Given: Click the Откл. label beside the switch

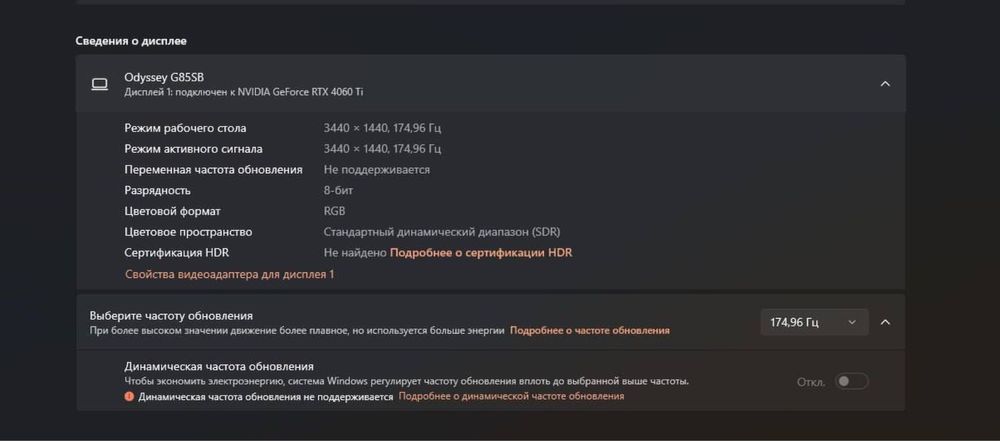Looking at the screenshot, I should (811, 382).
